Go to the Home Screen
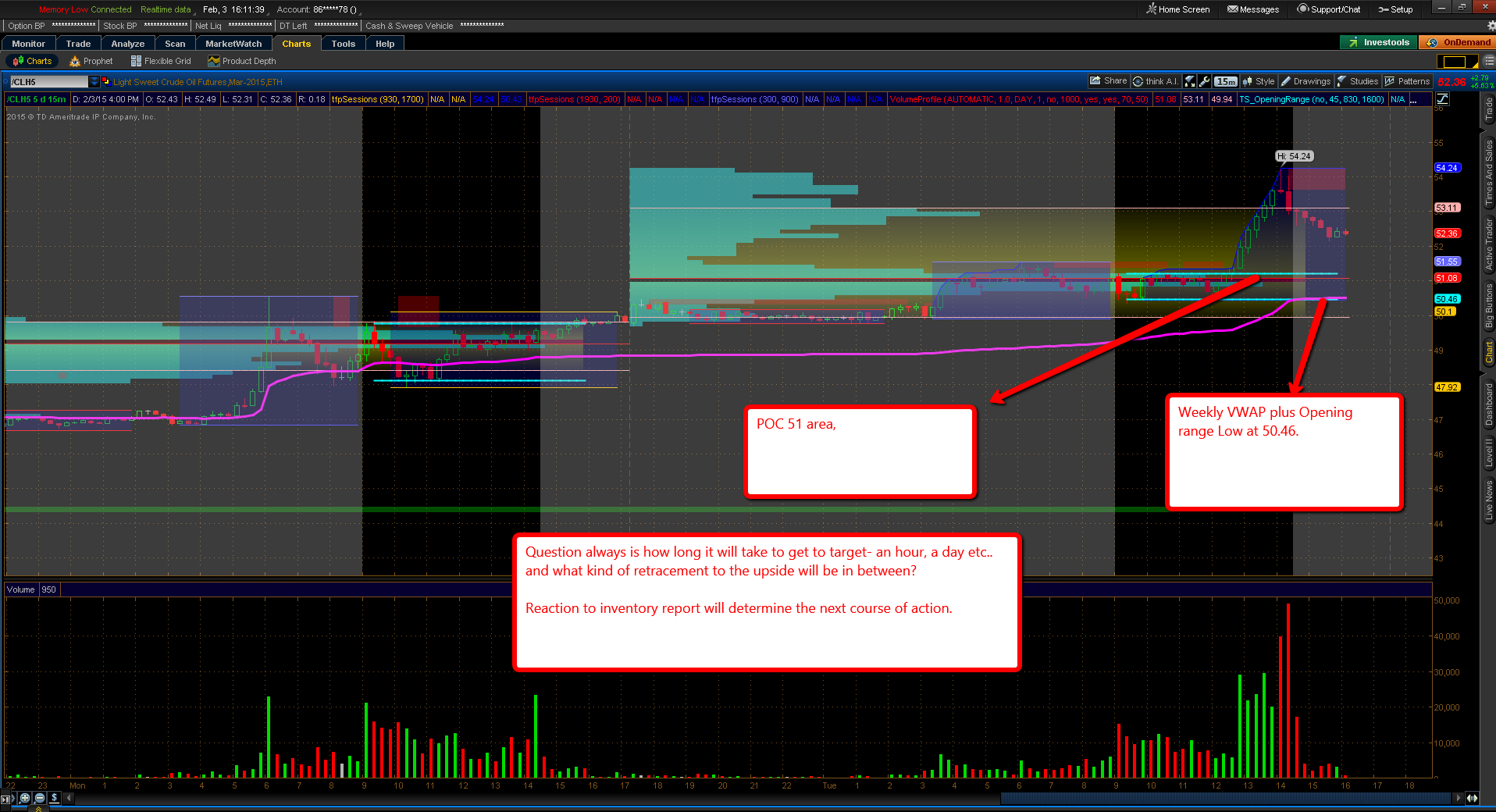Image resolution: width=1496 pixels, height=812 pixels. click(1178, 9)
